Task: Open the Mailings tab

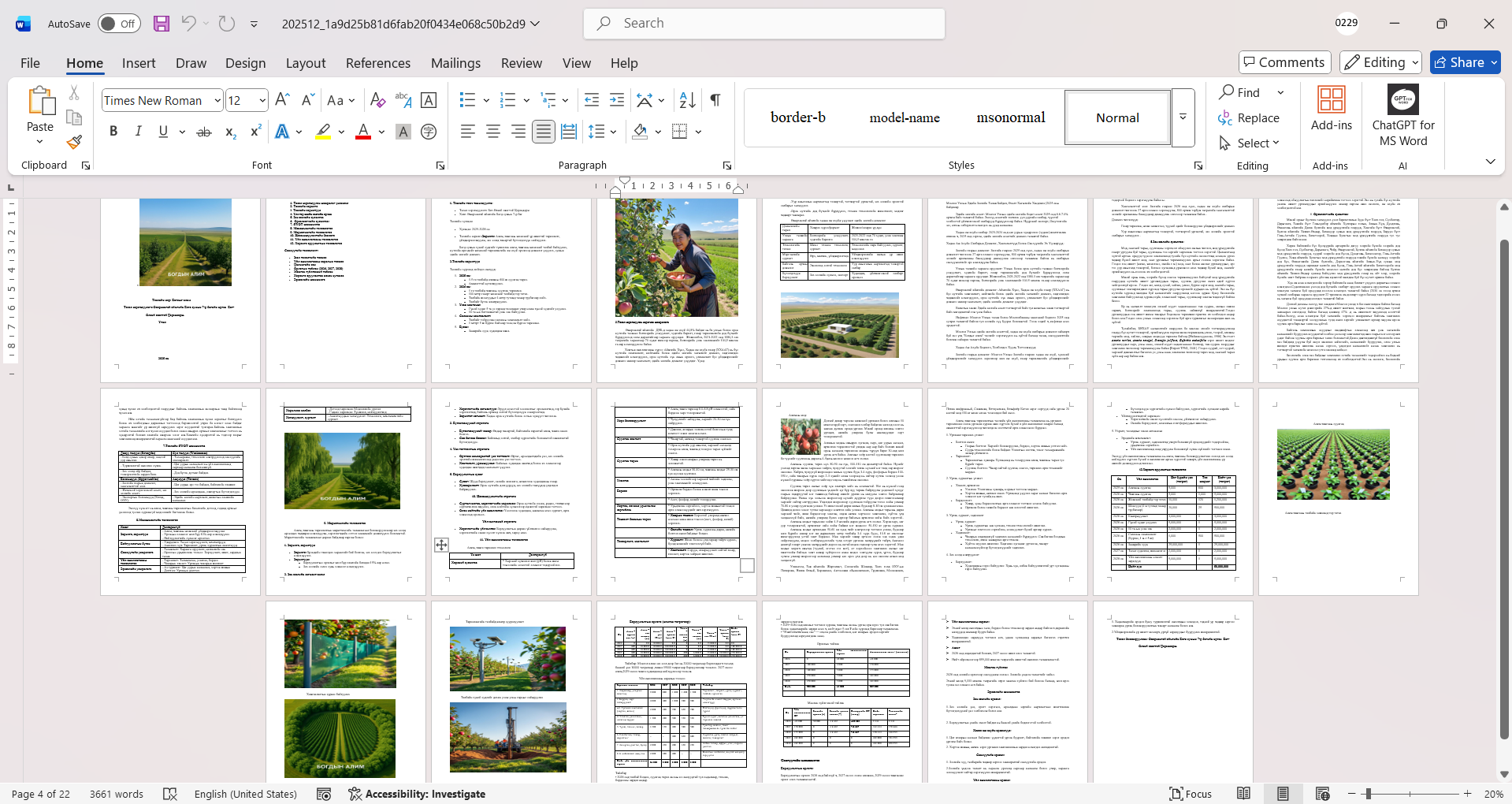Action: [x=455, y=63]
